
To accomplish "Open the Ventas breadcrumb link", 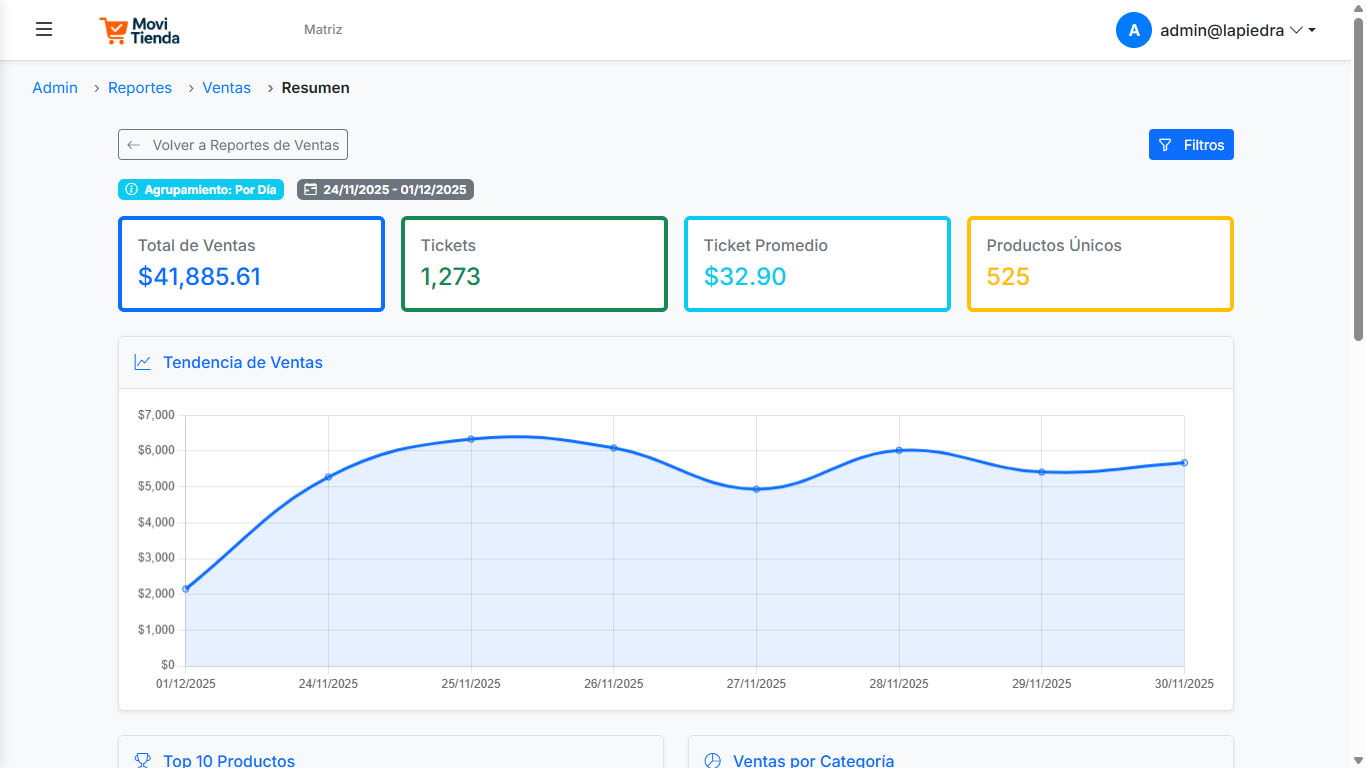I will (227, 88).
